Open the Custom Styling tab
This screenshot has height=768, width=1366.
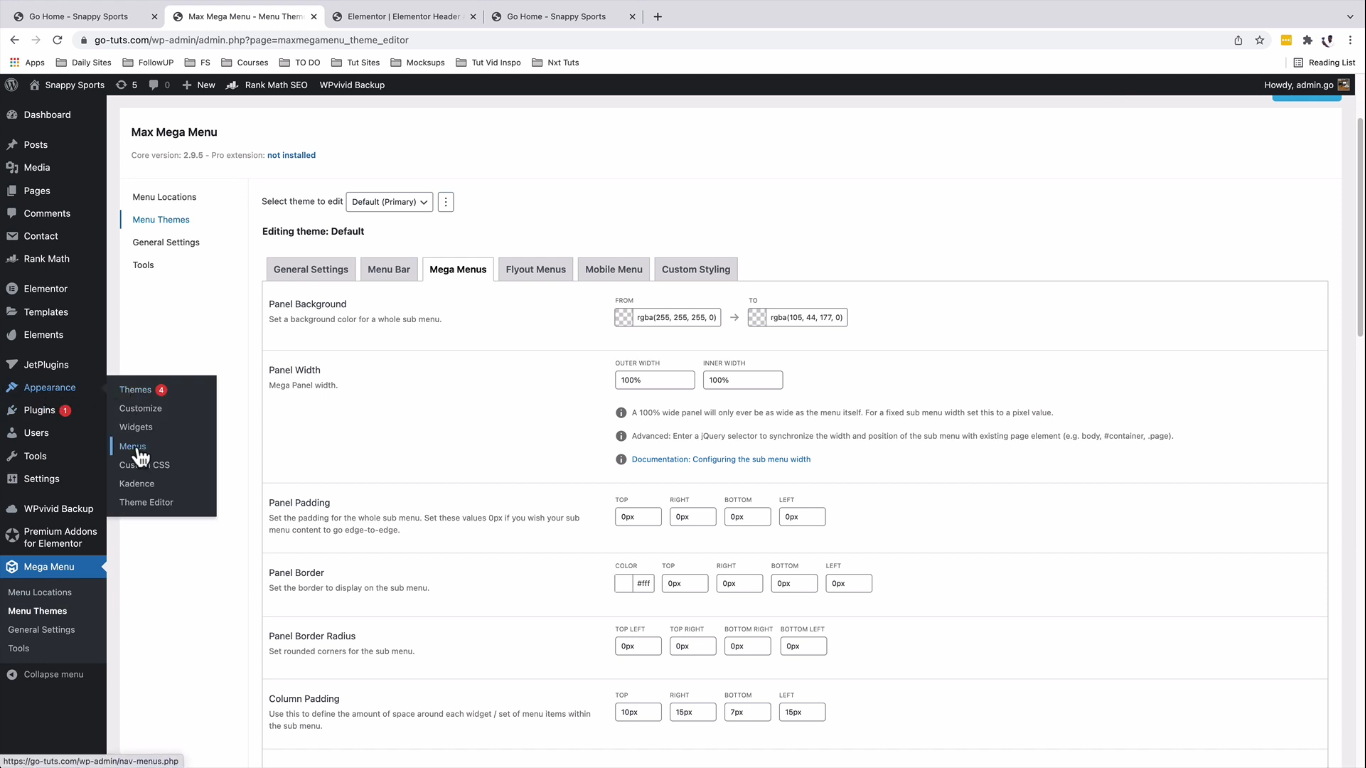[x=696, y=269]
